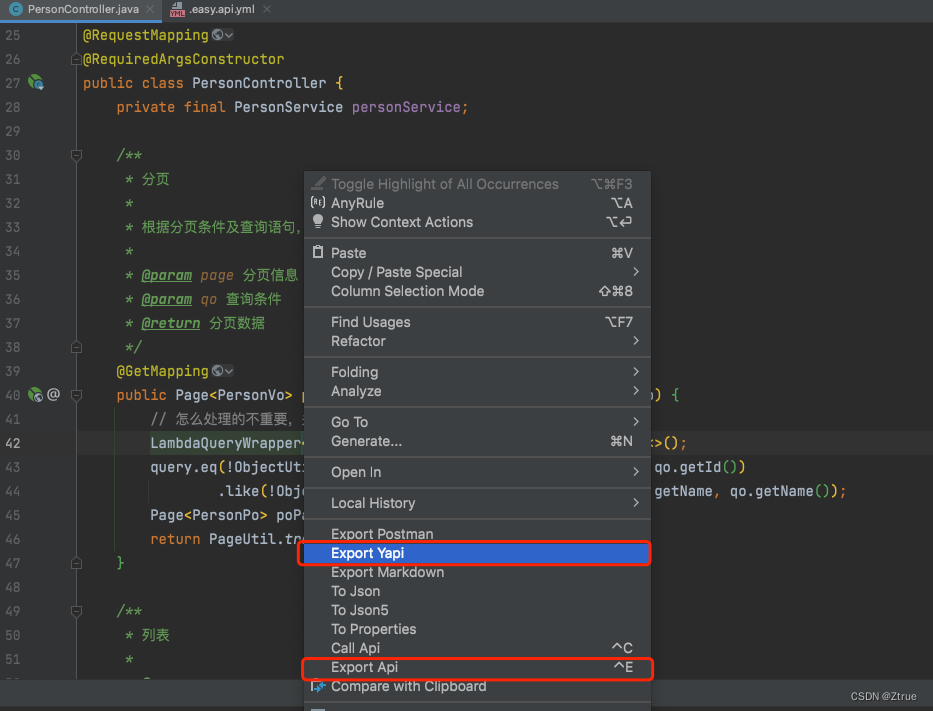Open the URL globe dropdown beside @GetMapping
This screenshot has width=933, height=711.
(x=223, y=371)
